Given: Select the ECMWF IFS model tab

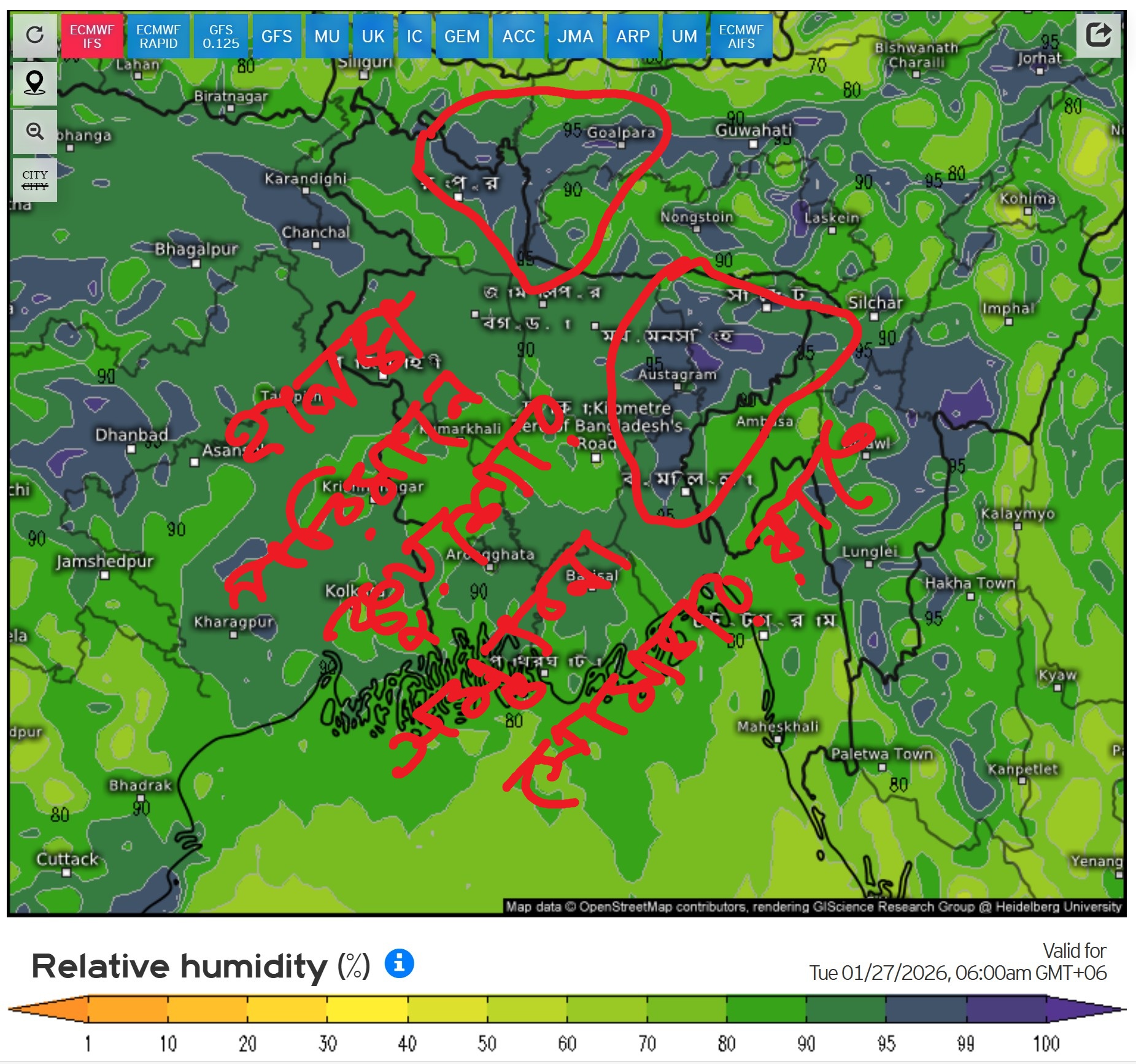Looking at the screenshot, I should (x=92, y=37).
